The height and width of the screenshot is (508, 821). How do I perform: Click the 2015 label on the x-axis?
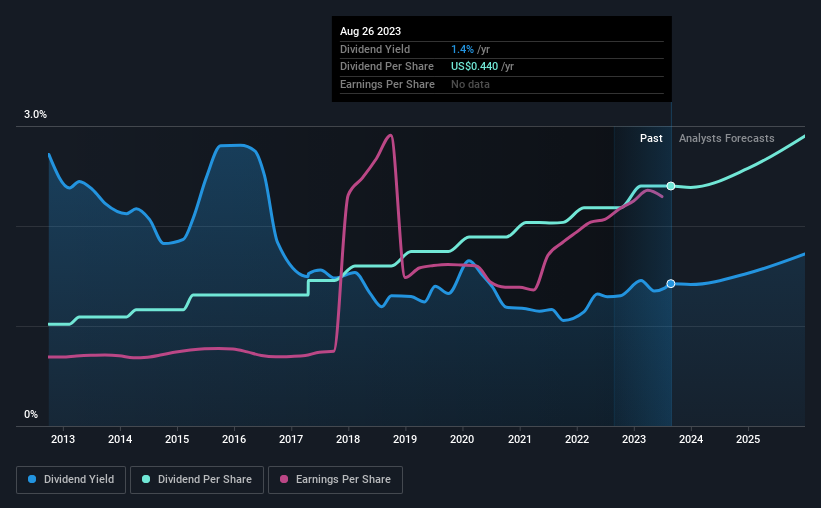177,439
